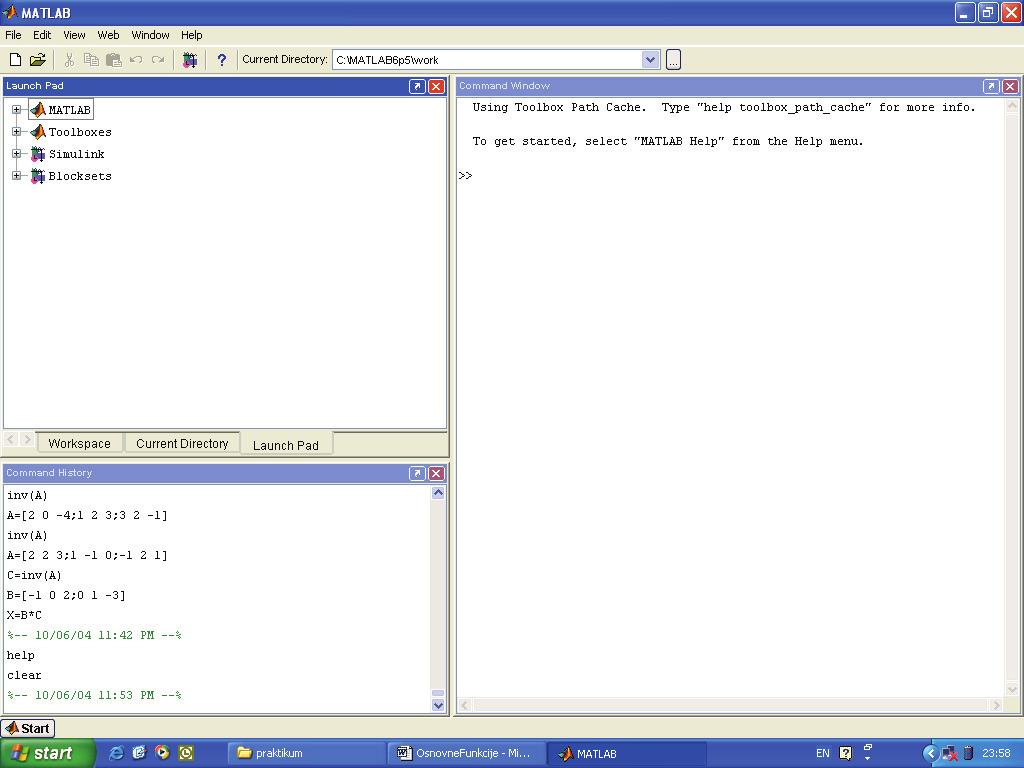Select the MATLAB item in Launch Pad

coord(61,110)
